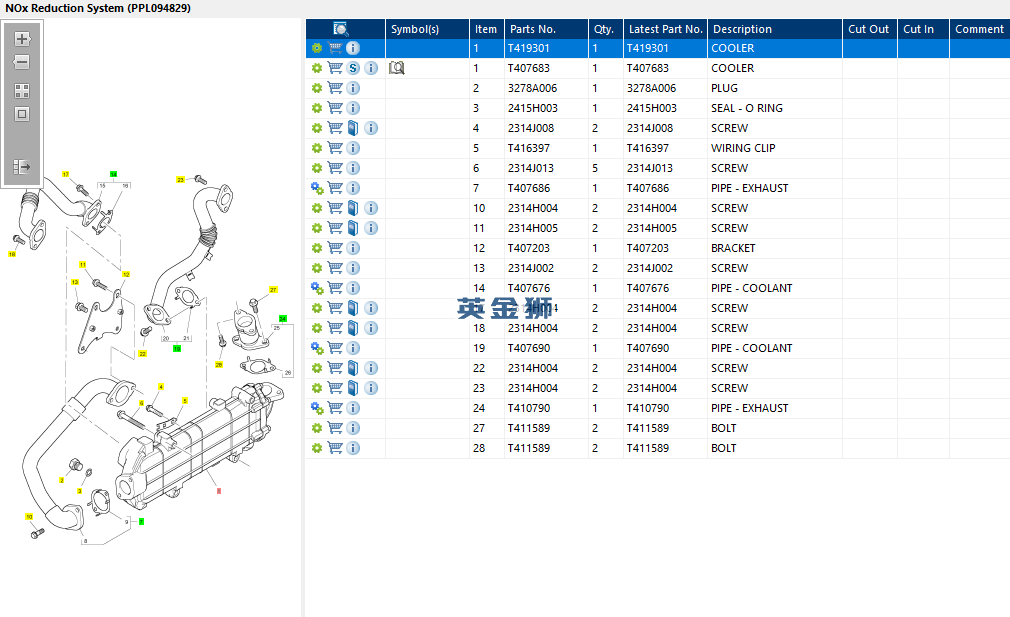Click the panel toggle arrow icon in toolbar
The image size is (1010, 617).
[x=22, y=167]
